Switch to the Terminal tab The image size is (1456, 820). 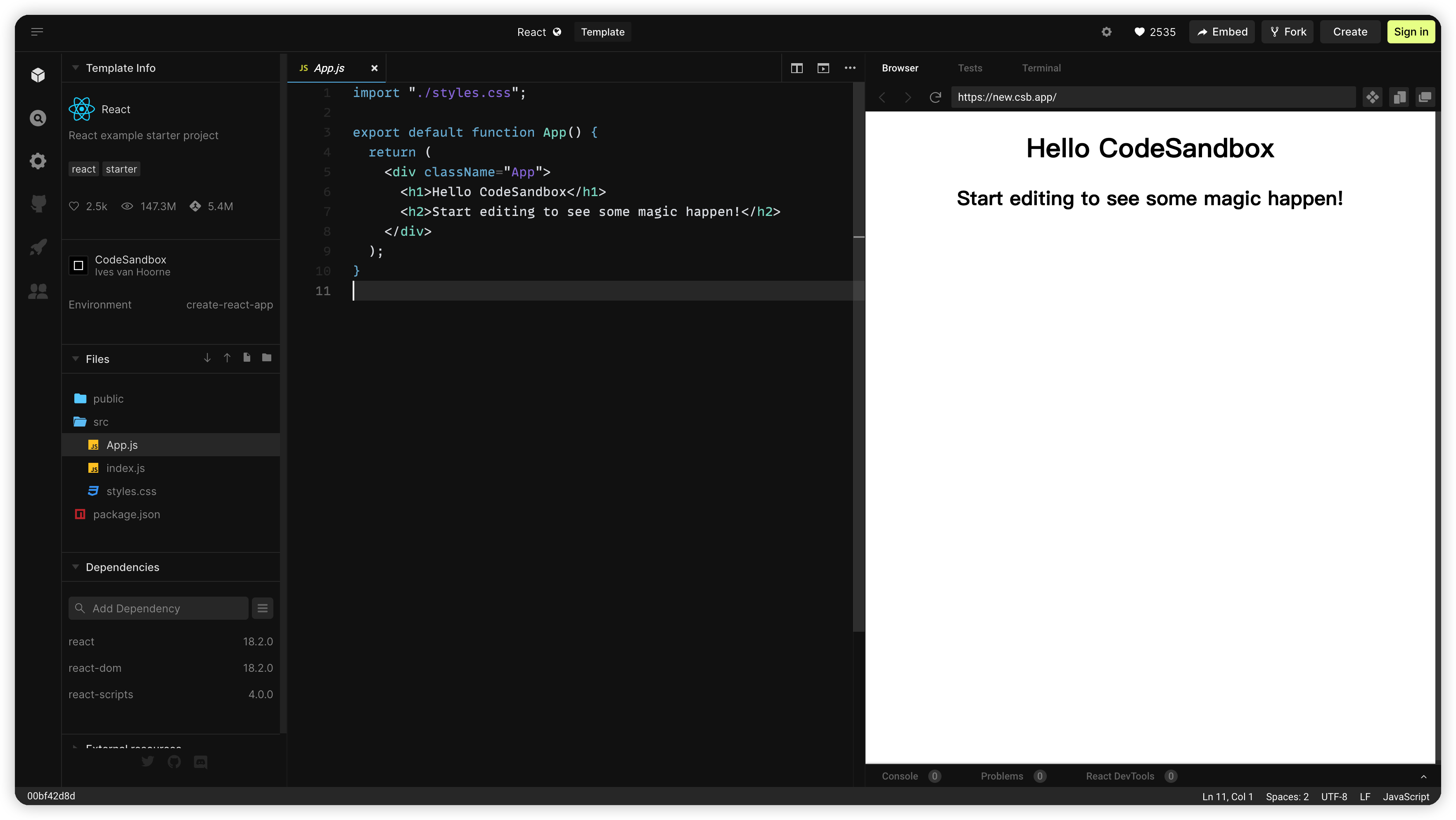click(1041, 68)
